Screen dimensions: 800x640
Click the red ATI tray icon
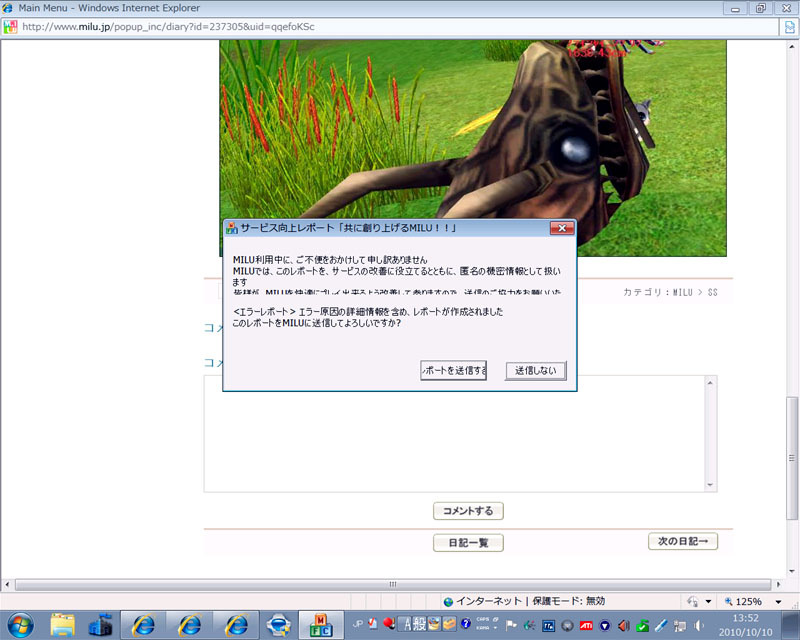tap(585, 626)
